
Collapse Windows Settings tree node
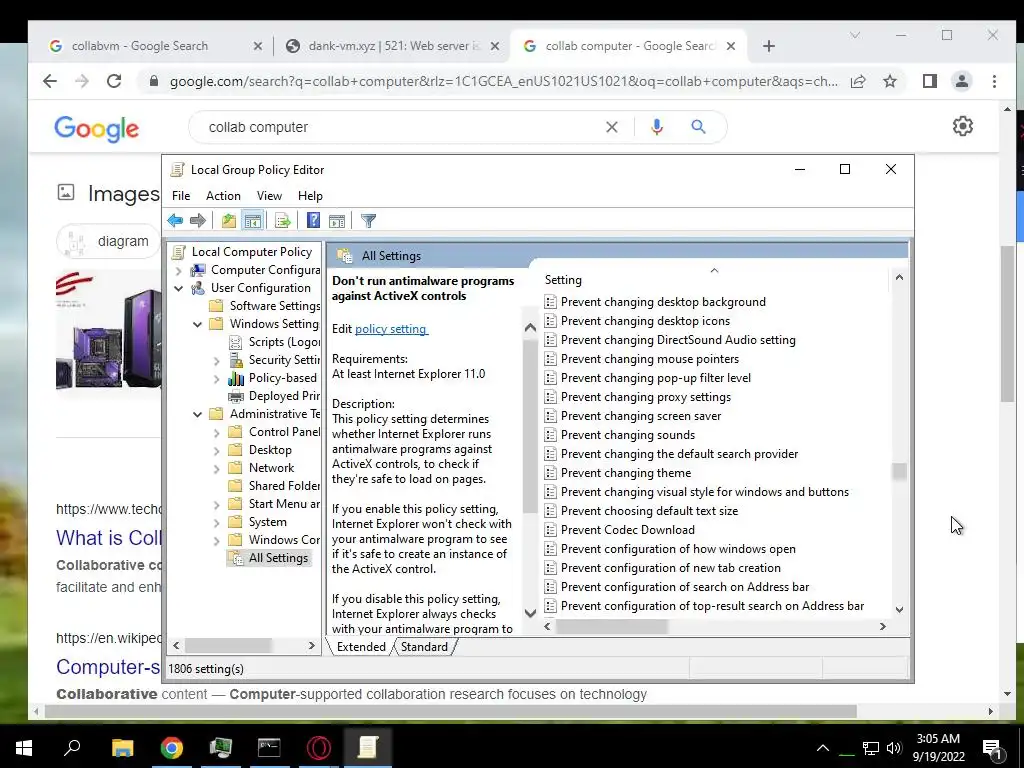point(197,324)
